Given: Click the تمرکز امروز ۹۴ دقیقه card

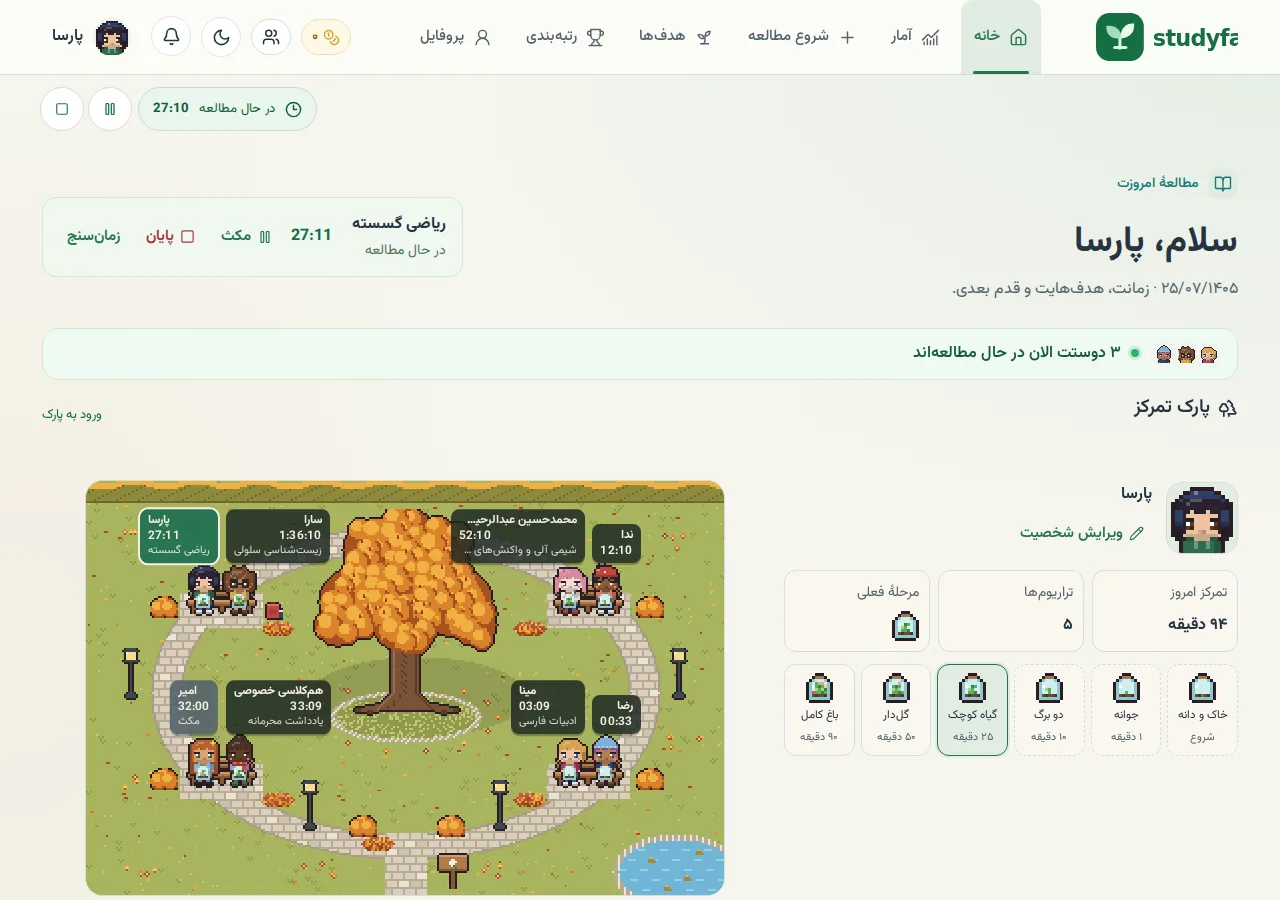Looking at the screenshot, I should (x=1165, y=611).
